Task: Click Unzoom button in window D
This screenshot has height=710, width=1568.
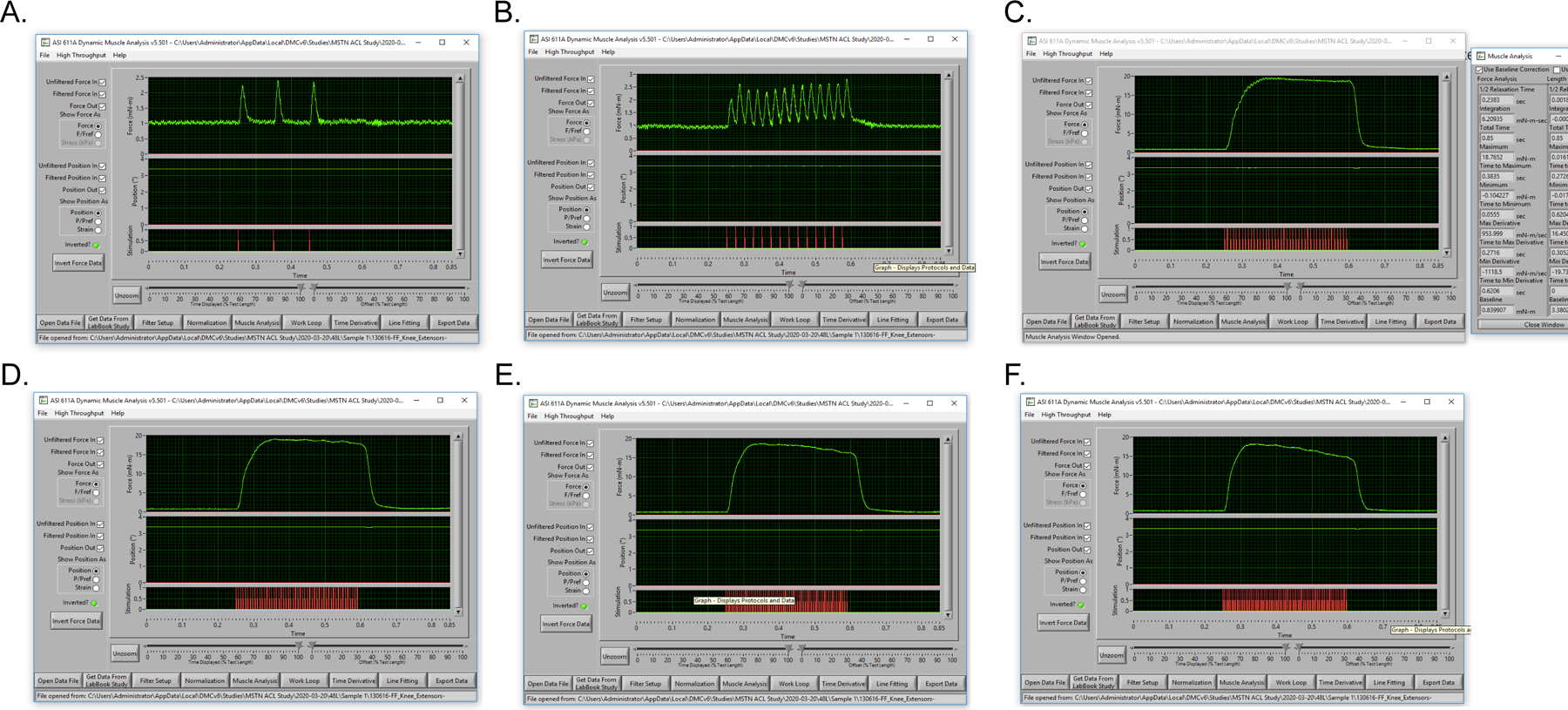Action: [x=125, y=653]
